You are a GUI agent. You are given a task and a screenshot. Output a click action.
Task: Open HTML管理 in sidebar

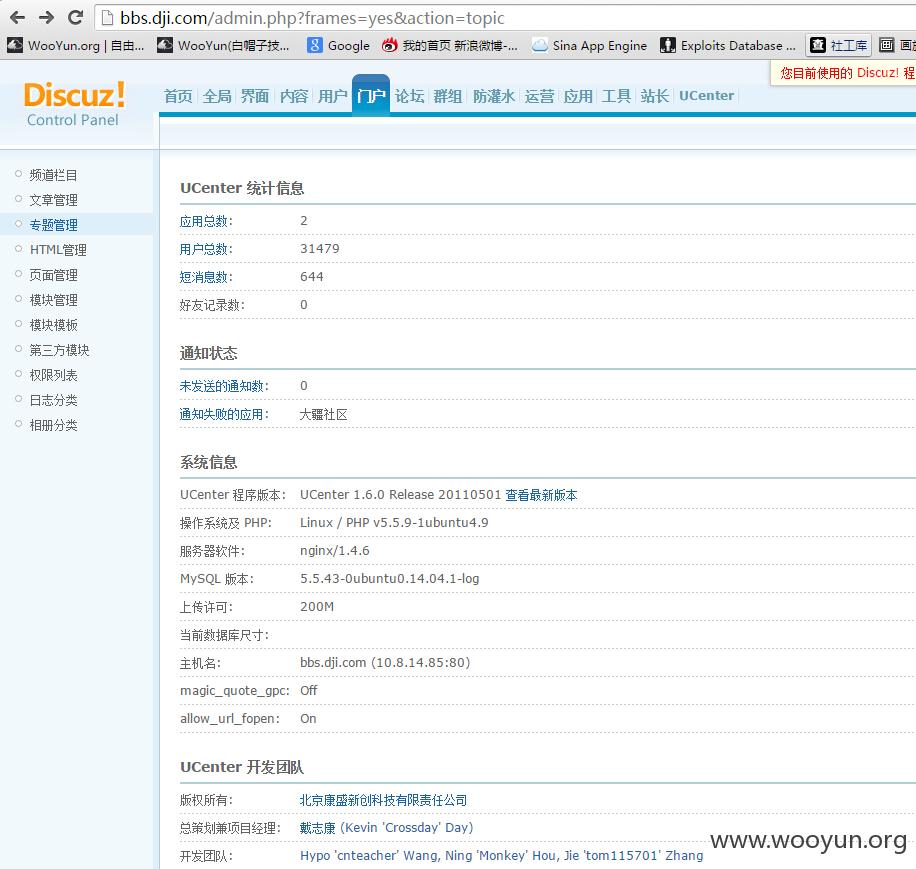point(58,250)
